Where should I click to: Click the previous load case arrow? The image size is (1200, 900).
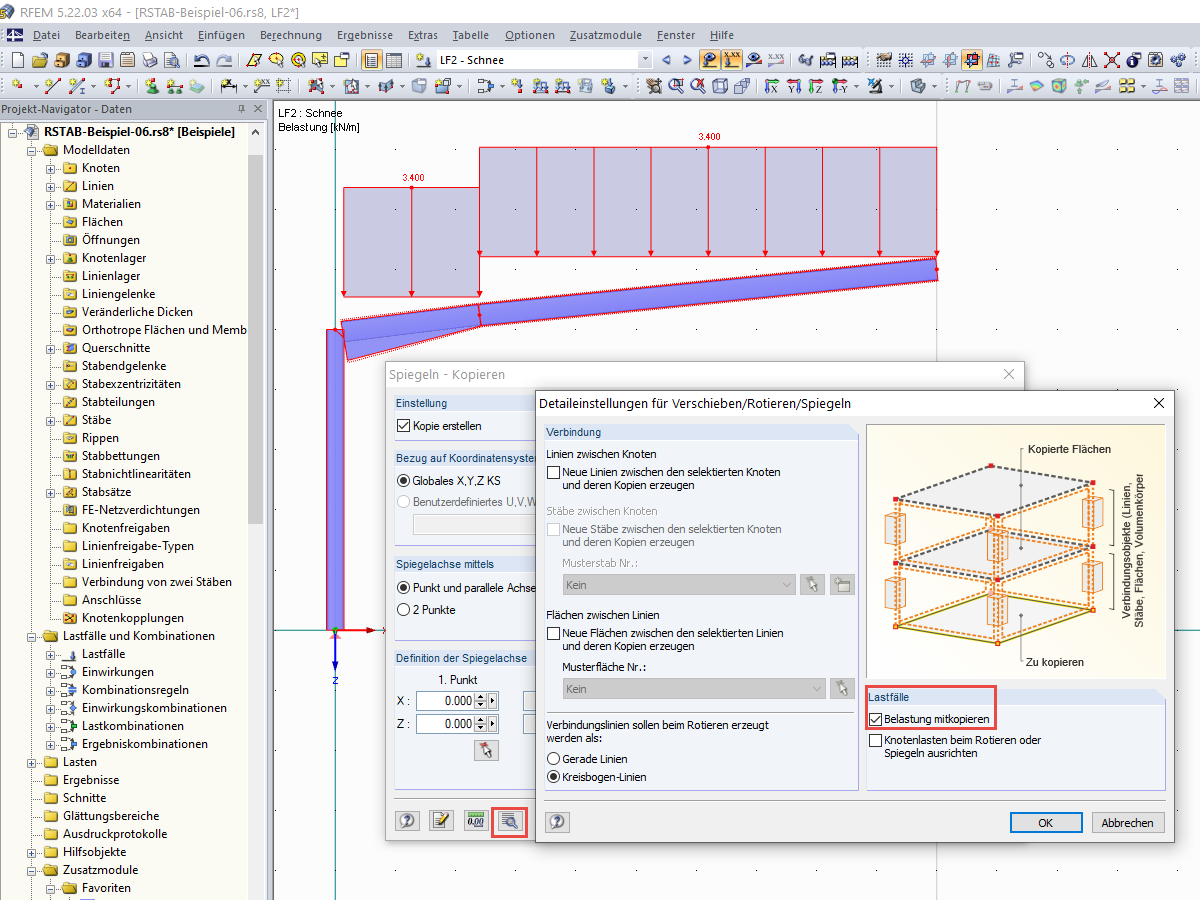click(x=667, y=60)
